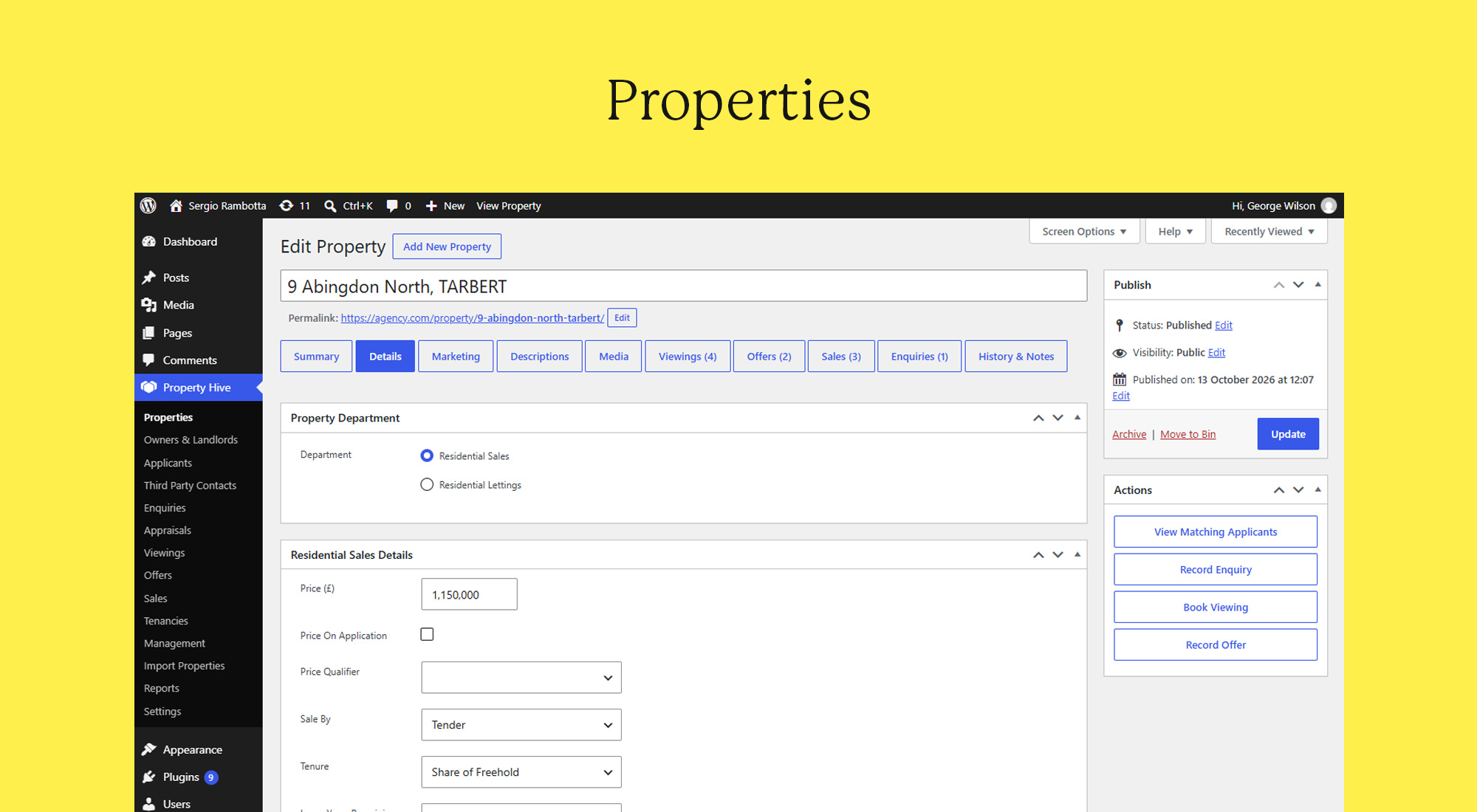1477x812 pixels.
Task: Open the Sale By dropdown showing Tender
Action: tap(521, 725)
